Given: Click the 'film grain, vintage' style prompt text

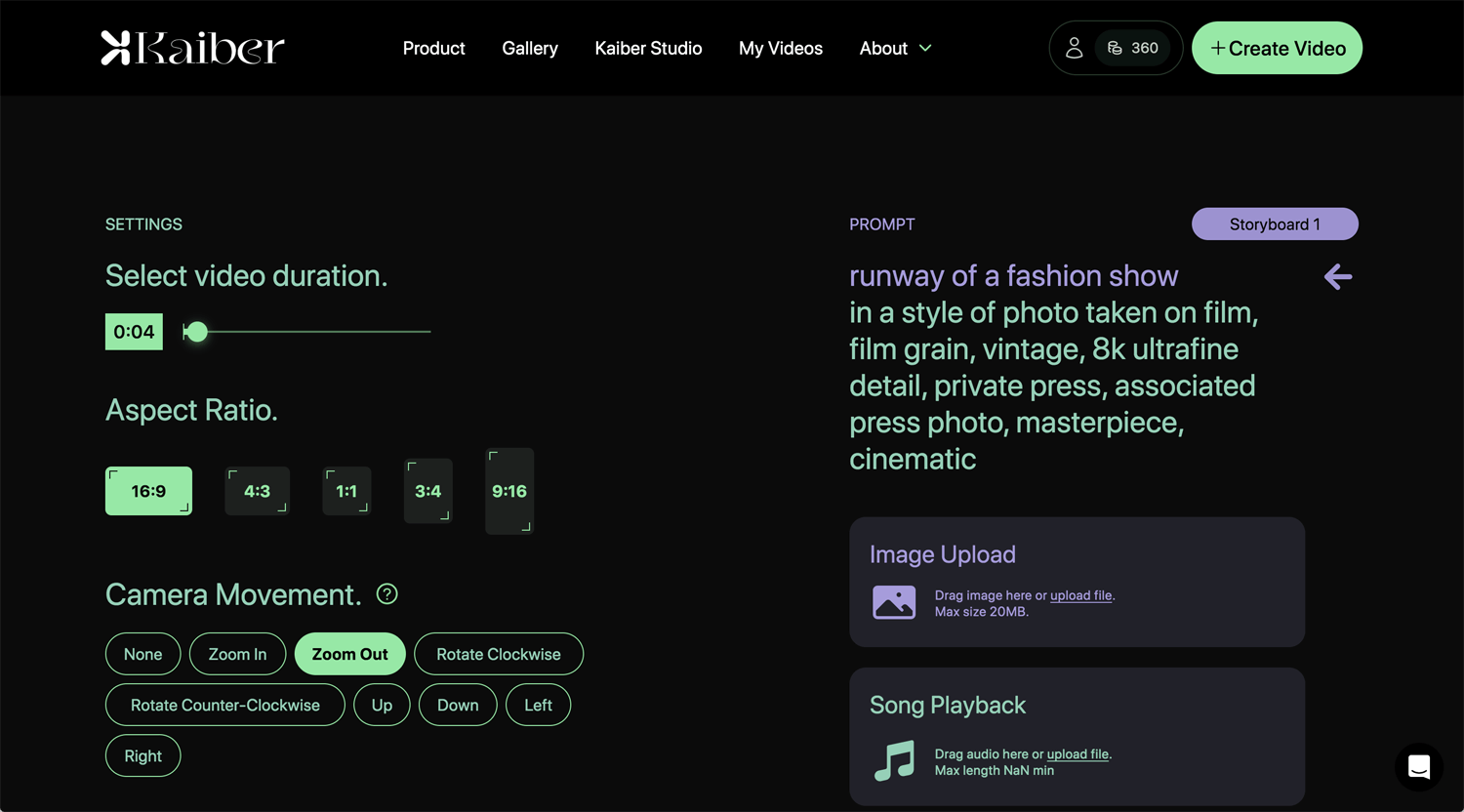Looking at the screenshot, I should point(963,349).
